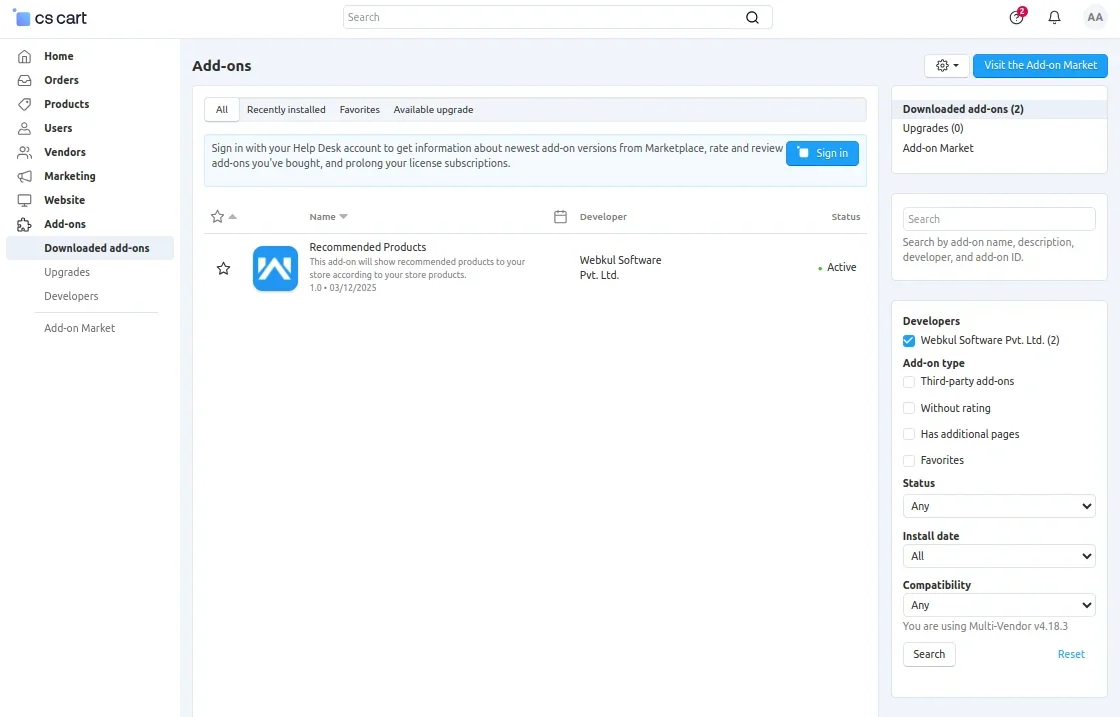
Task: Click the Visit the Add-on Market button
Action: [1040, 65]
